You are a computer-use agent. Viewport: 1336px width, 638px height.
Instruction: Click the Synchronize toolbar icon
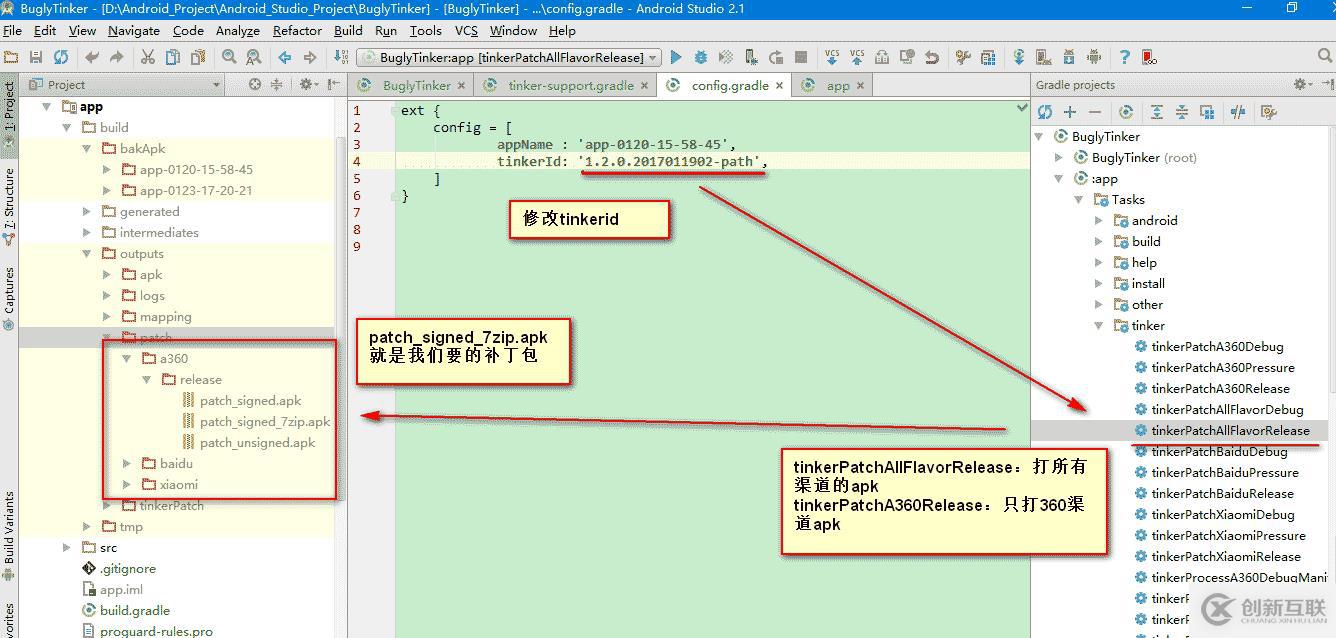click(61, 57)
